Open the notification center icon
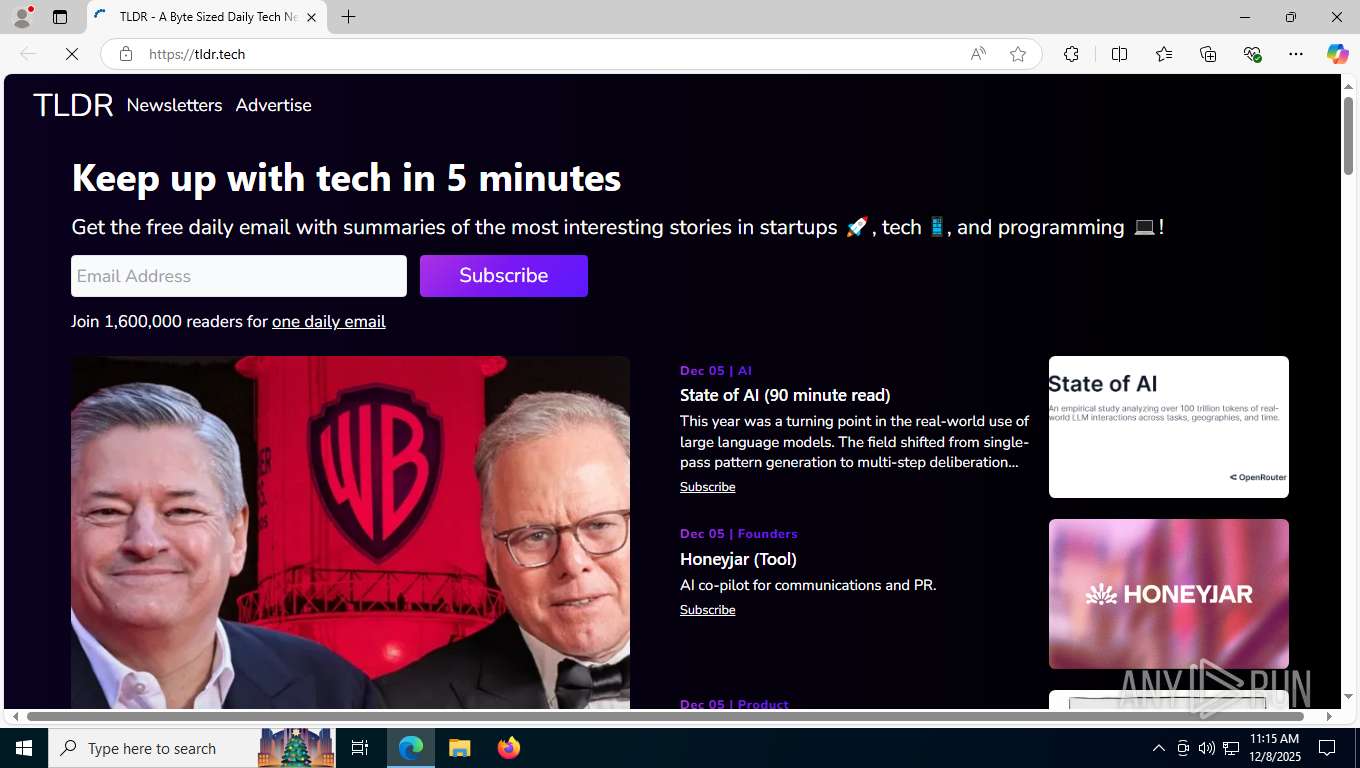1360x768 pixels. tap(1327, 748)
